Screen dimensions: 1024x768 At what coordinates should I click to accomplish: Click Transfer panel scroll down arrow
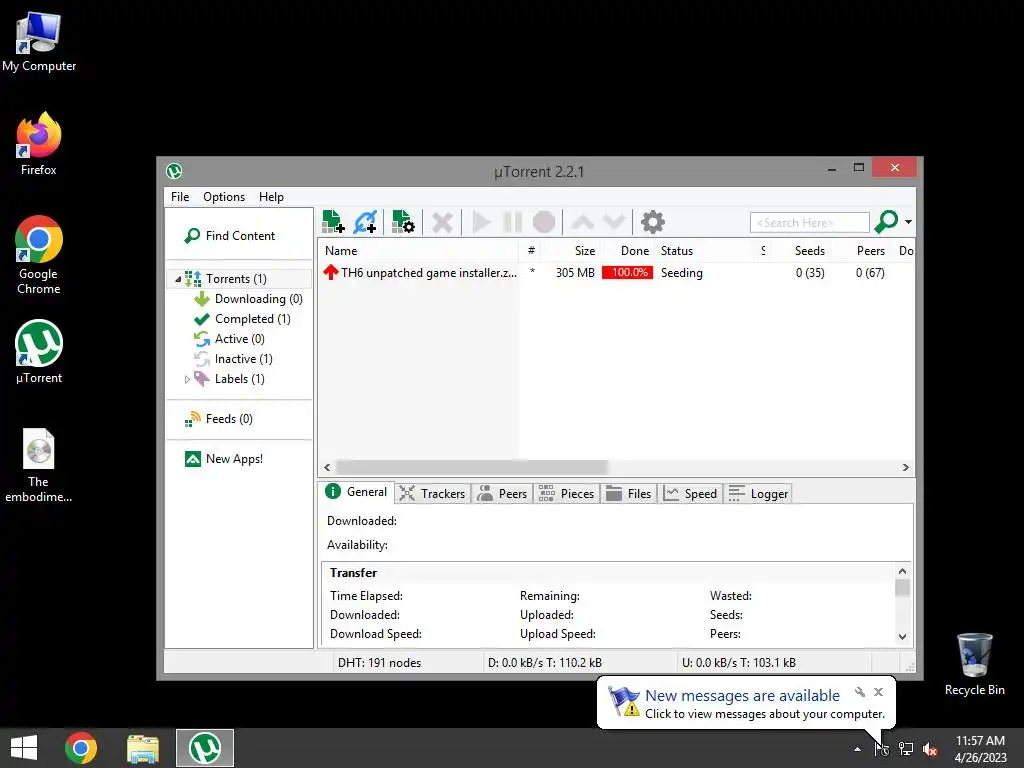point(903,637)
